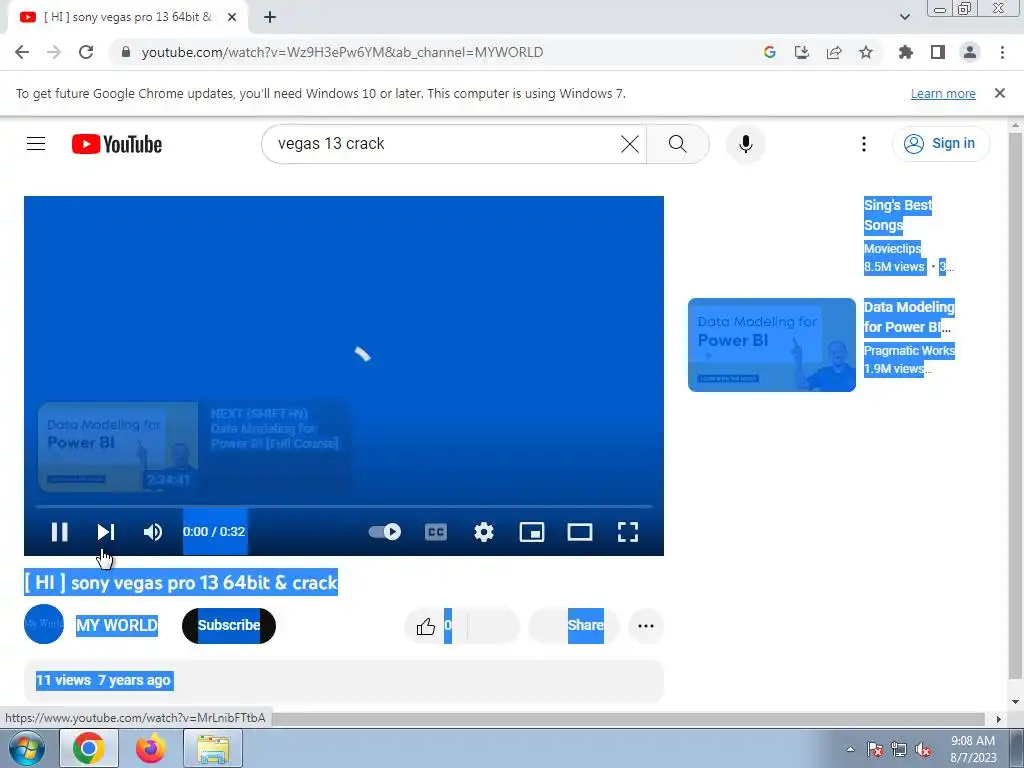Clear the search query with X
This screenshot has width=1024, height=768.
[630, 144]
